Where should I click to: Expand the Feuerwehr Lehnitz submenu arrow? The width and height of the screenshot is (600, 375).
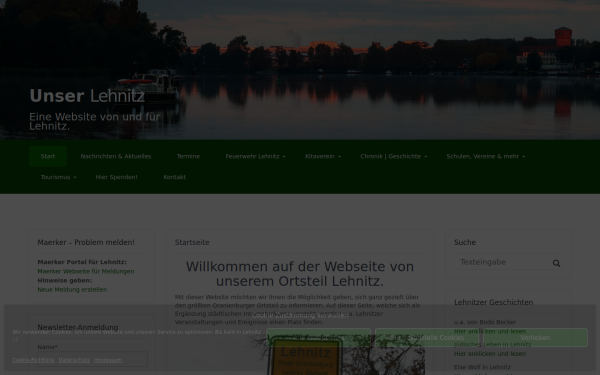[284, 157]
